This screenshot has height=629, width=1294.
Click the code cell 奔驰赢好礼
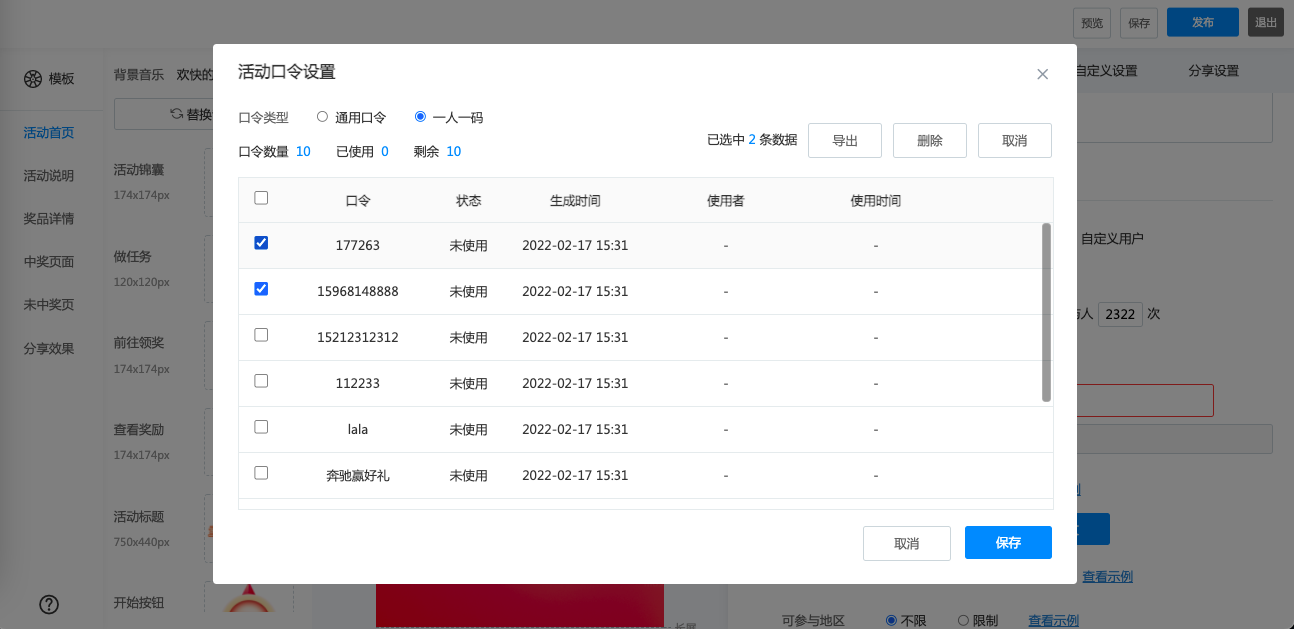(358, 475)
